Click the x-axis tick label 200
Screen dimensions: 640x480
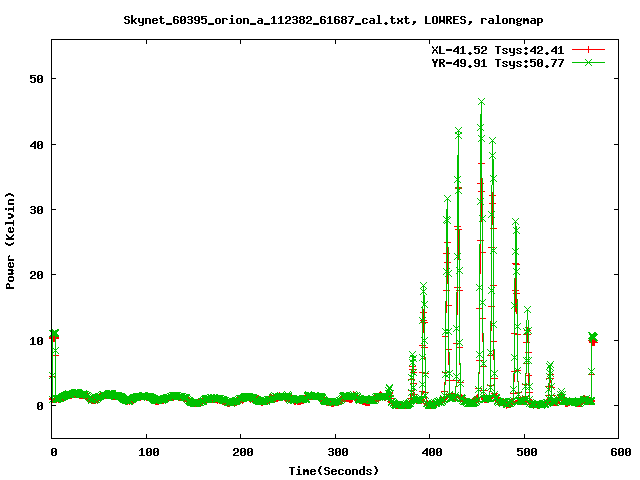coord(243,452)
